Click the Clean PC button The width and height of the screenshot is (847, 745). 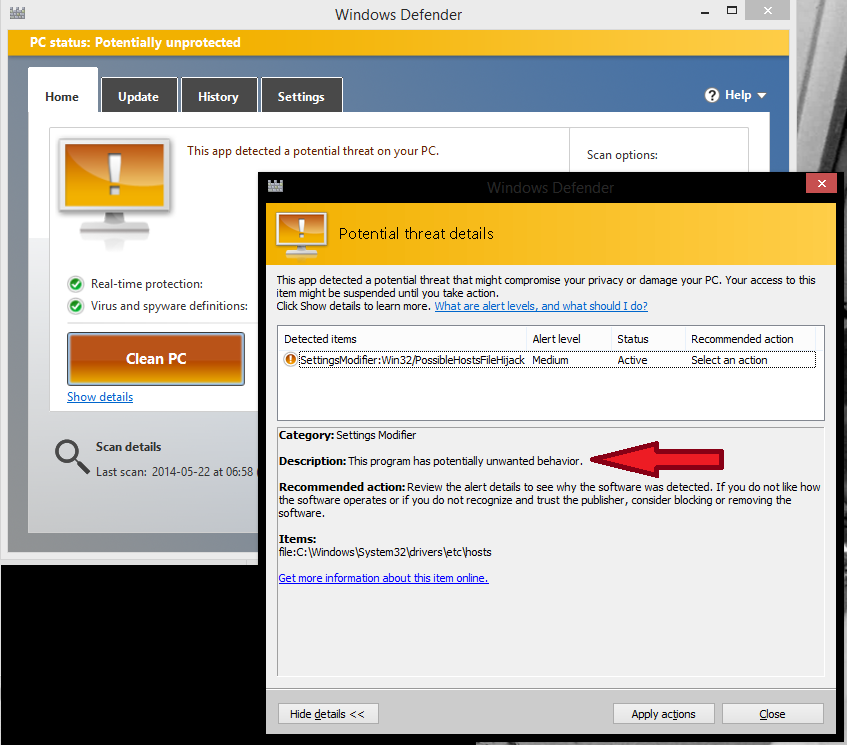pos(156,359)
